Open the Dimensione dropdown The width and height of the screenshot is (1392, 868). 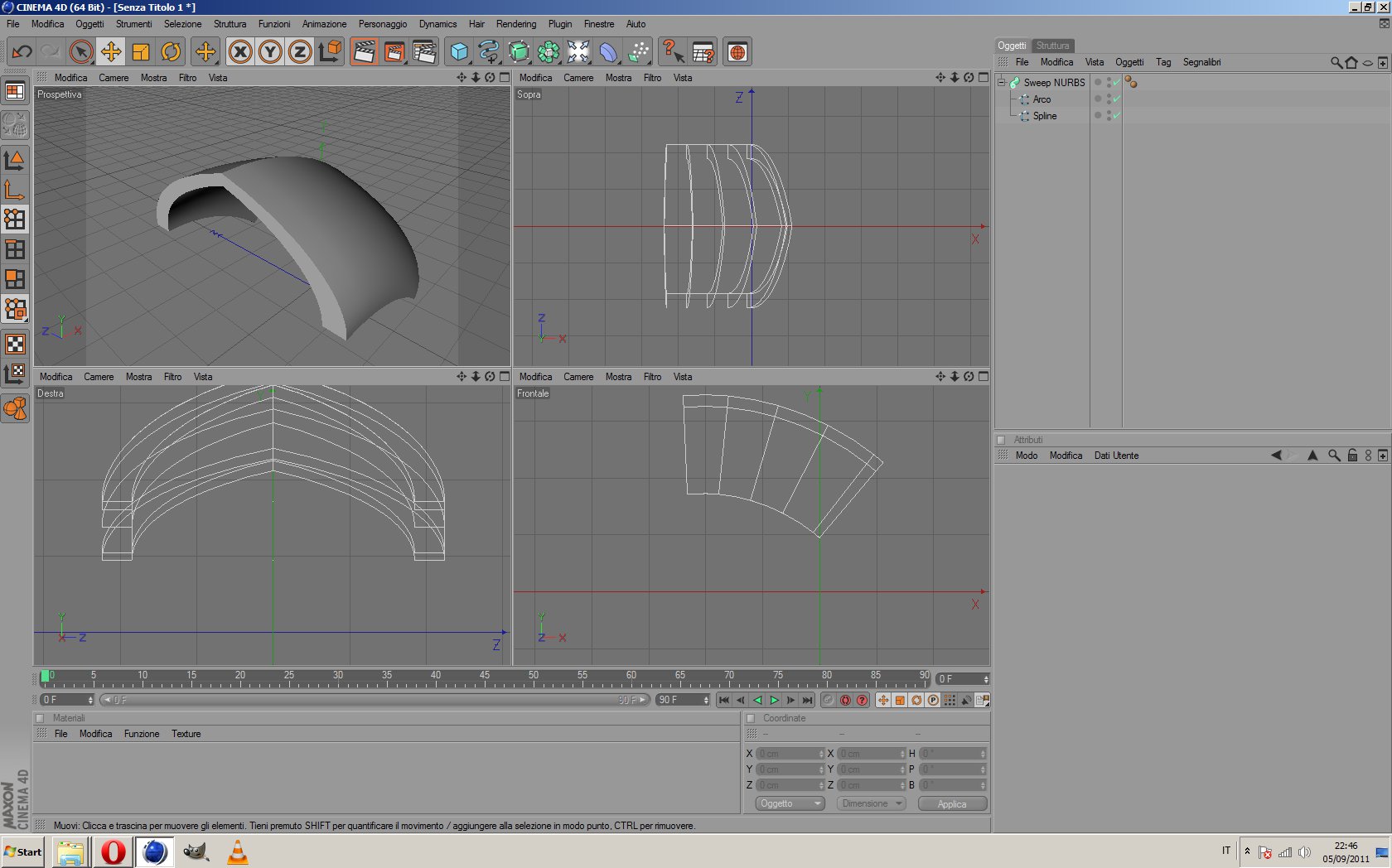(871, 803)
